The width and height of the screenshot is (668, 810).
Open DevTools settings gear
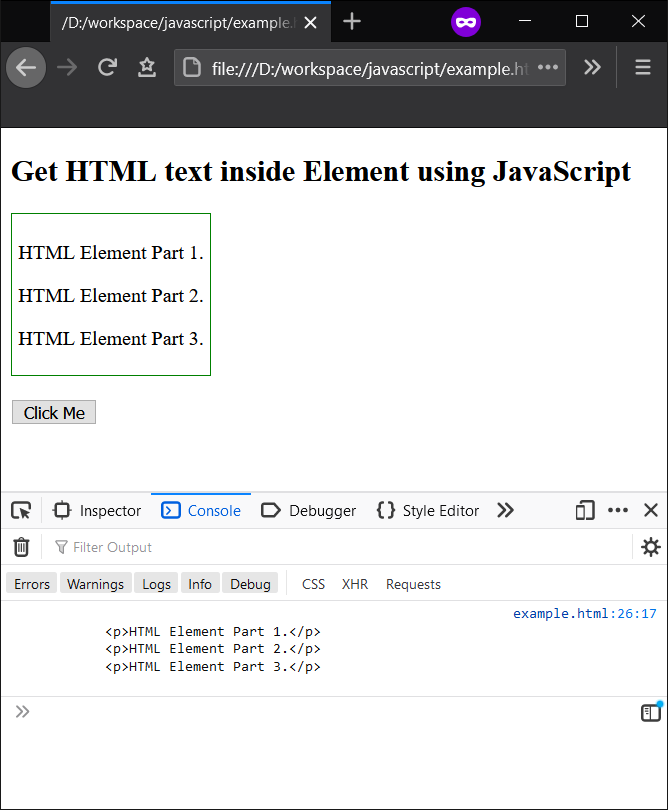click(650, 547)
